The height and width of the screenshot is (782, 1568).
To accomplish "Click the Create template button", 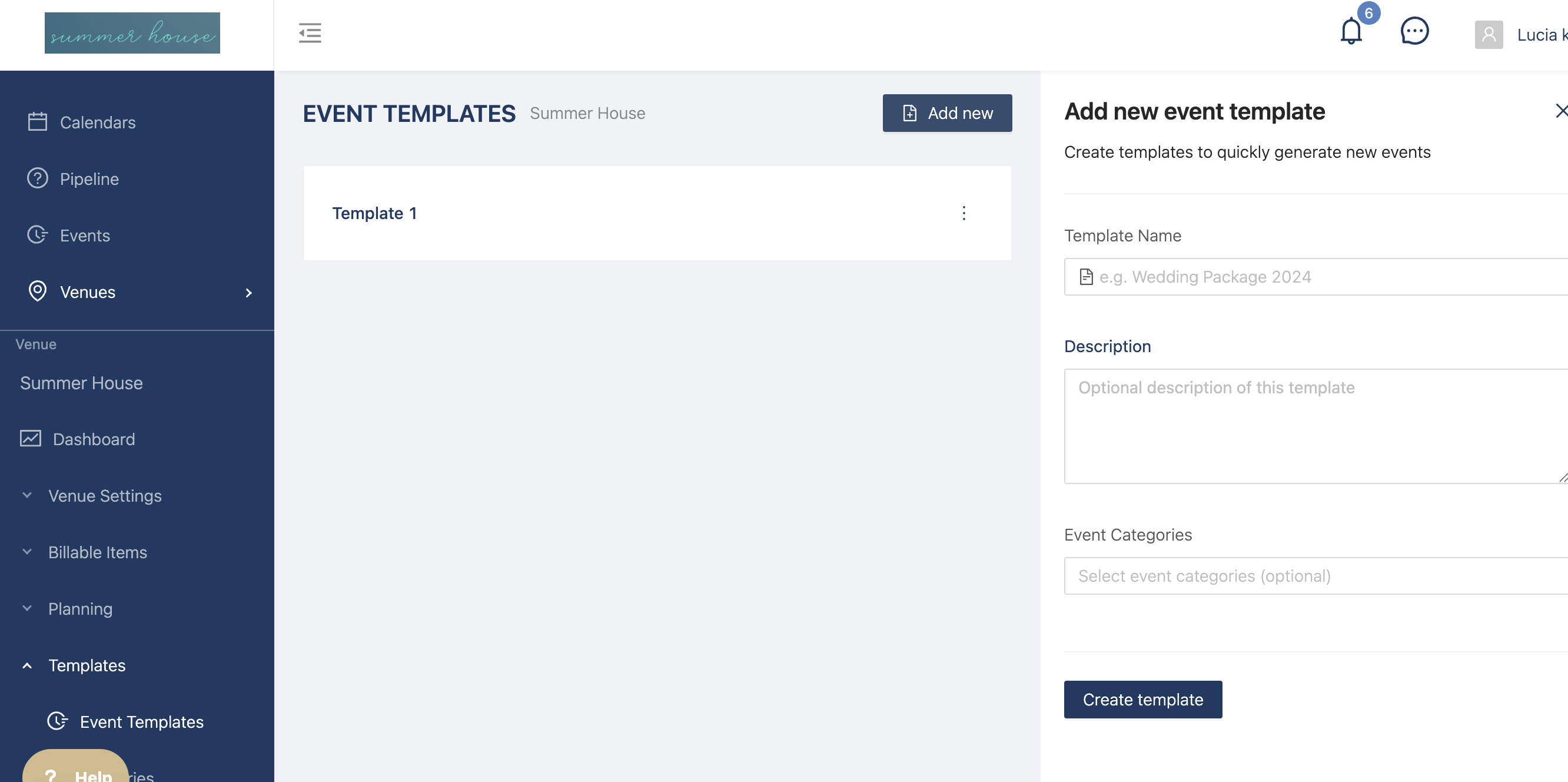I will click(x=1142, y=700).
